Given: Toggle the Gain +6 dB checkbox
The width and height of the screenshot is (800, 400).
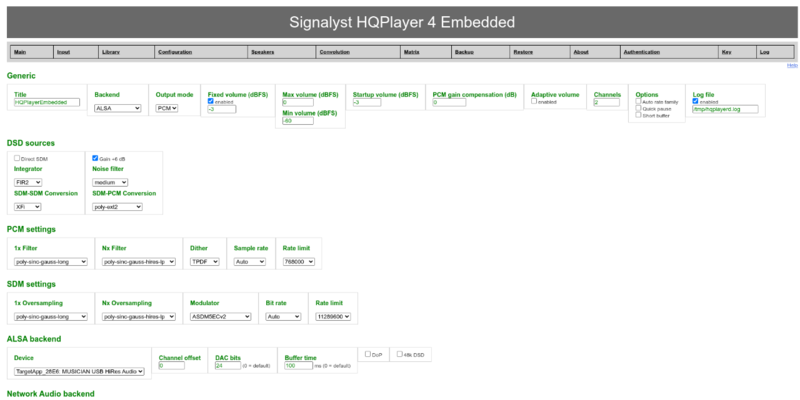Looking at the screenshot, I should click(x=95, y=158).
